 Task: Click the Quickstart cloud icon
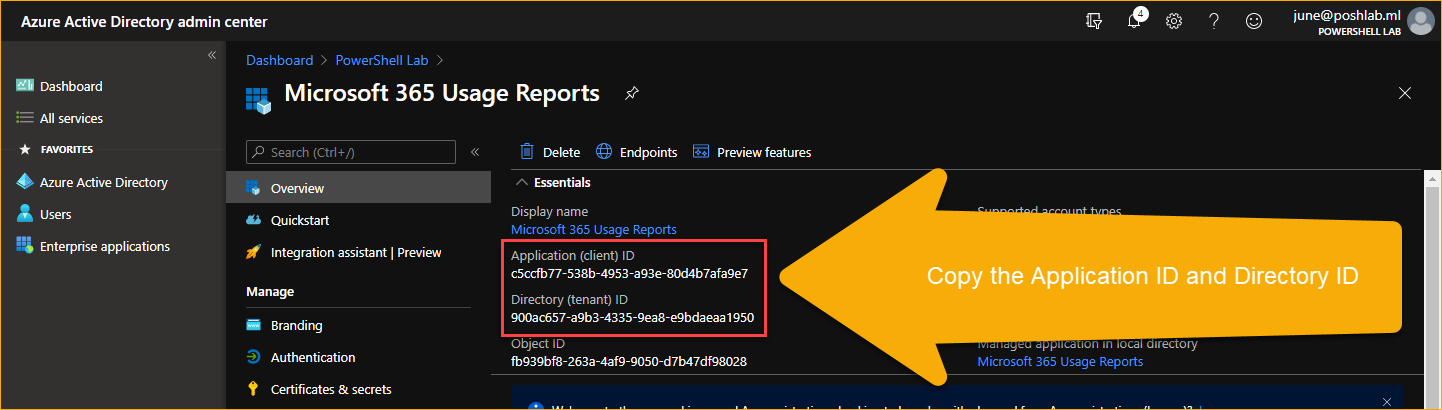tap(253, 220)
